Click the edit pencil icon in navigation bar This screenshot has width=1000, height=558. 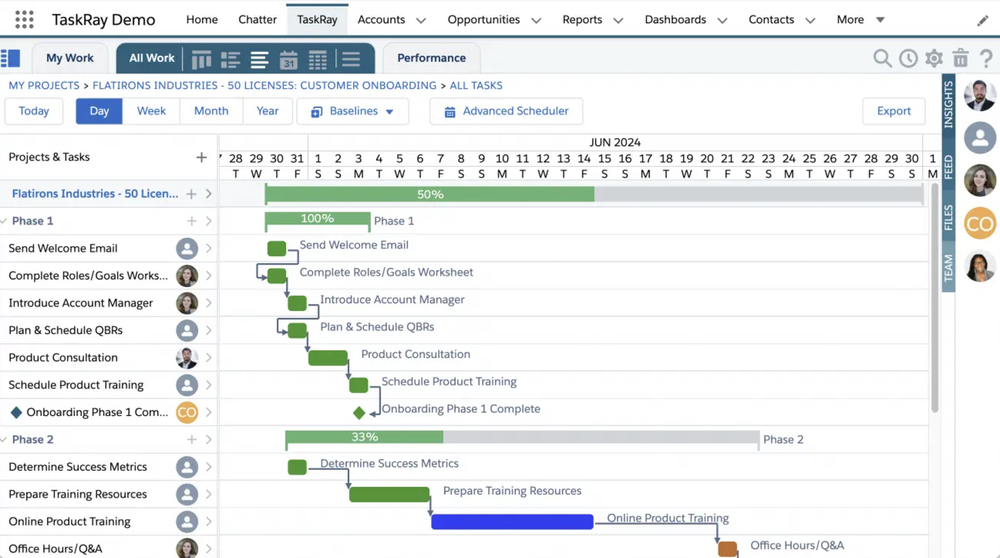coord(983,20)
